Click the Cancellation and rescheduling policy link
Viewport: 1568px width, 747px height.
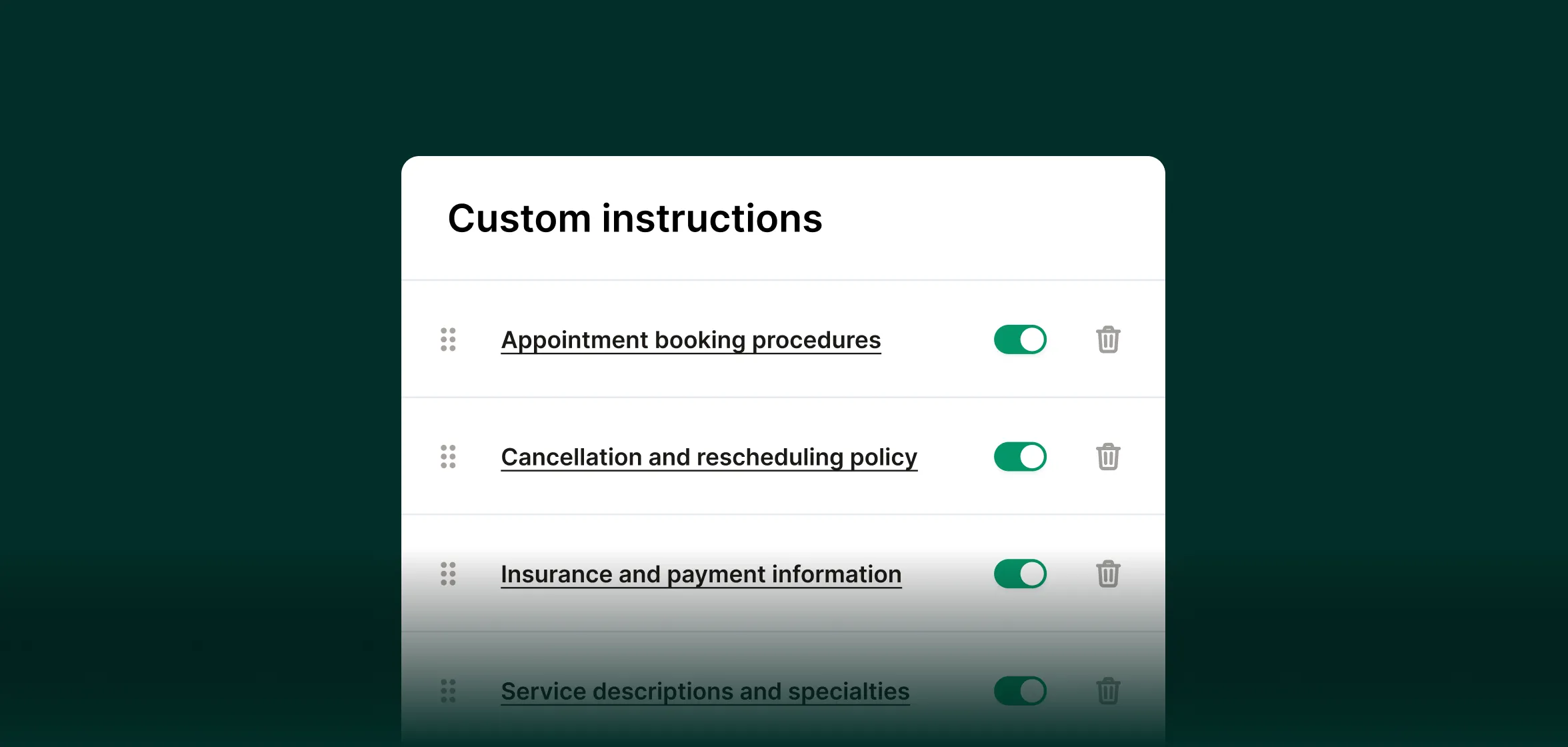pyautogui.click(x=709, y=456)
